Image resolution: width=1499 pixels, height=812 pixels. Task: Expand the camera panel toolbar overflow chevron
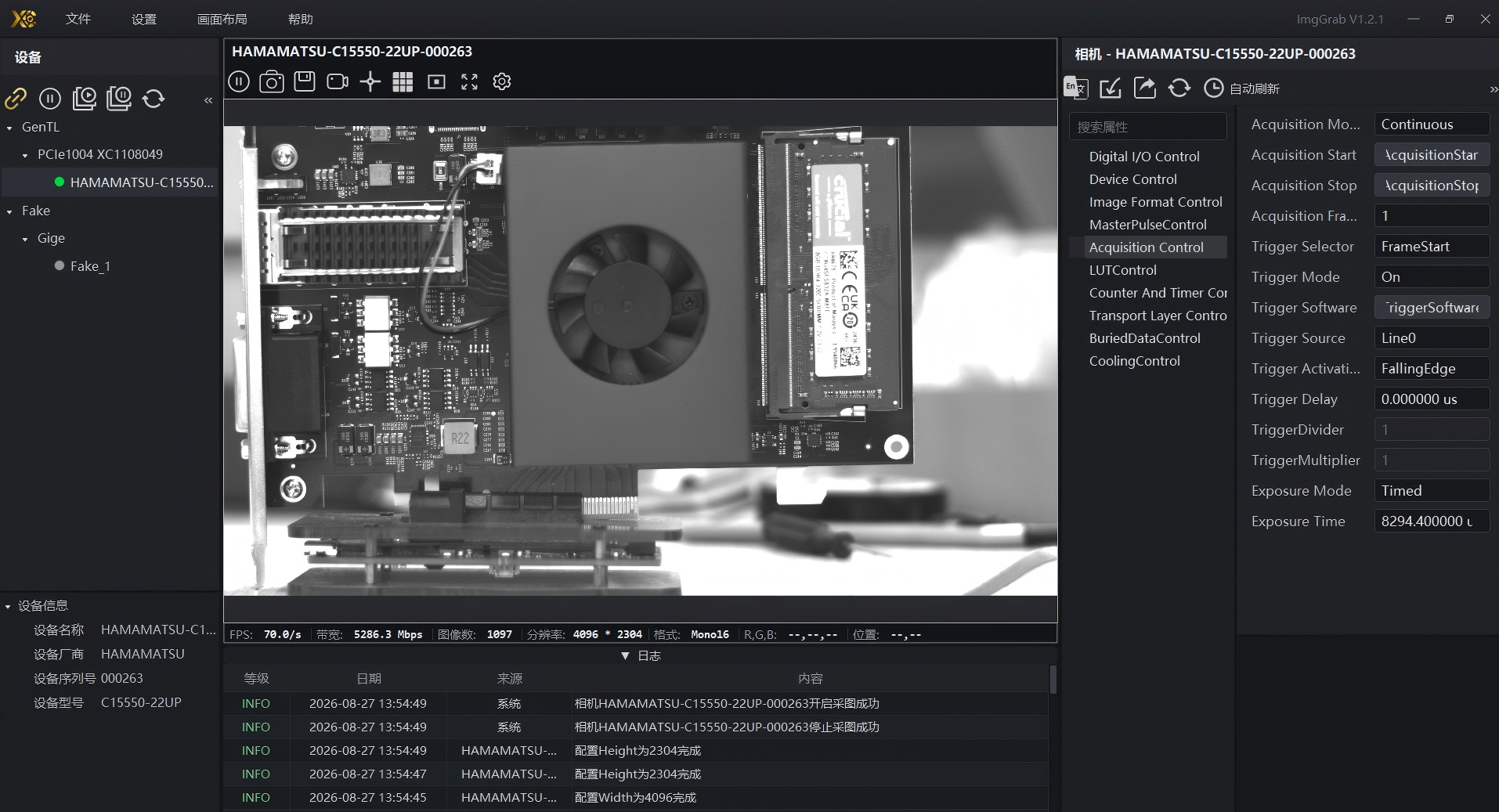1494,90
